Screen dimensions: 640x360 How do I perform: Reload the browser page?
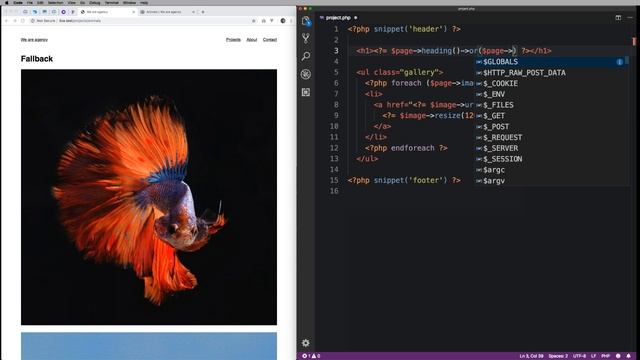pos(23,20)
